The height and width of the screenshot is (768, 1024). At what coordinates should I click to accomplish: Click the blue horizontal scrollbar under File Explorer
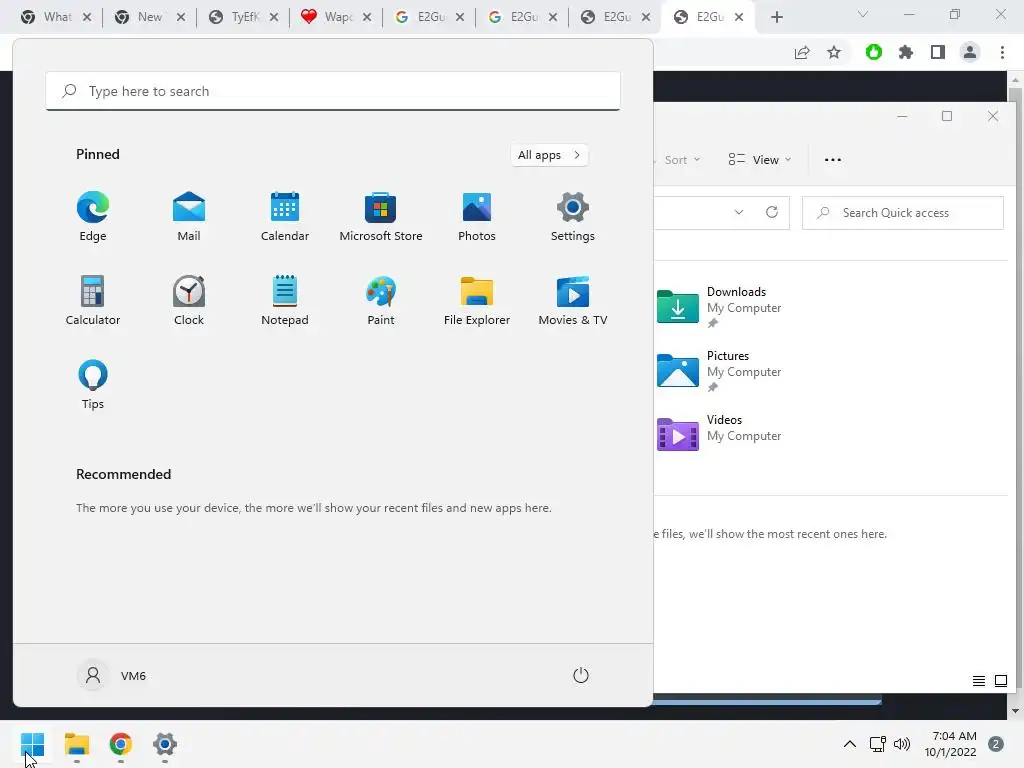click(x=767, y=702)
